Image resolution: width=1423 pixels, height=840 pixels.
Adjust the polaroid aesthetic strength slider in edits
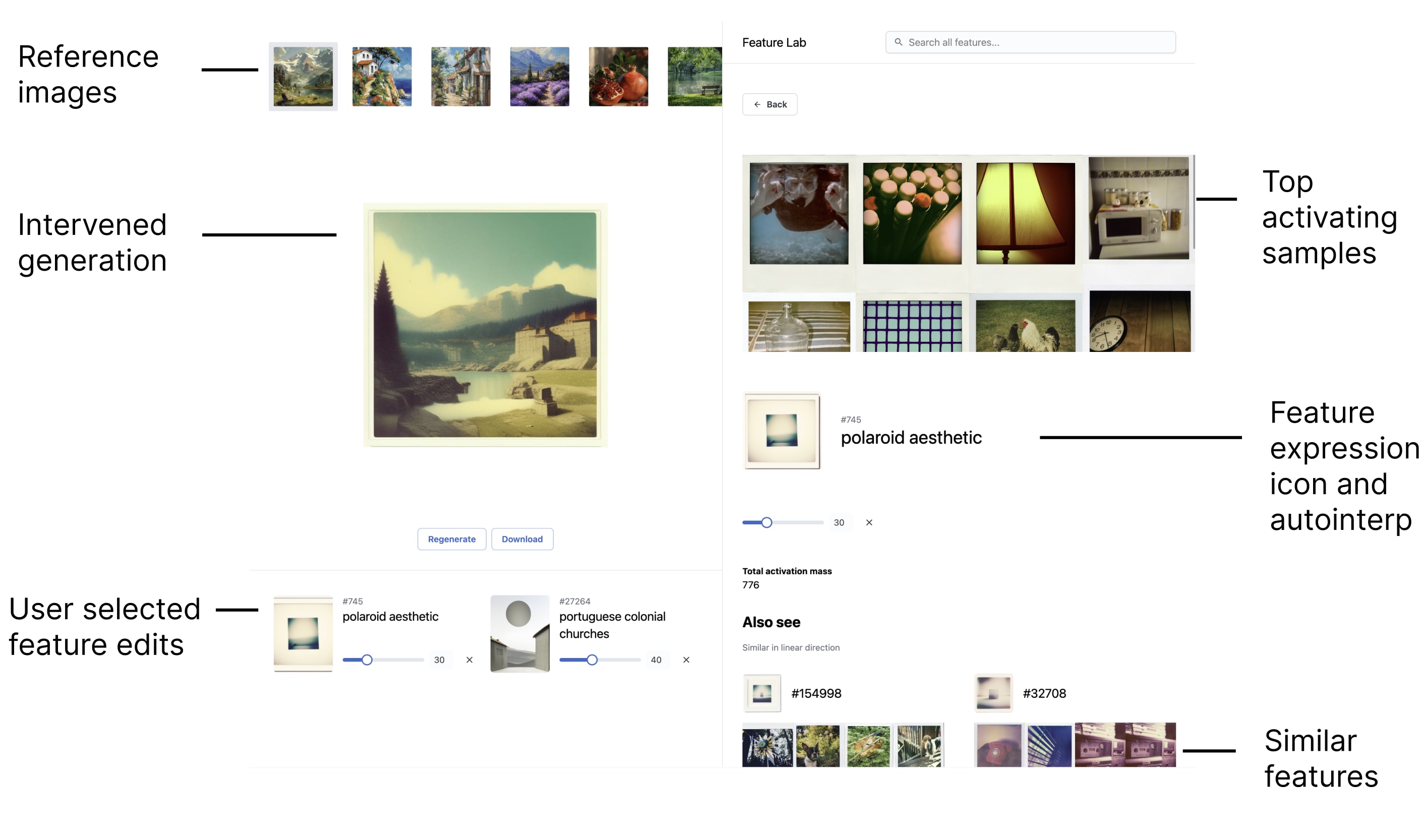367,659
